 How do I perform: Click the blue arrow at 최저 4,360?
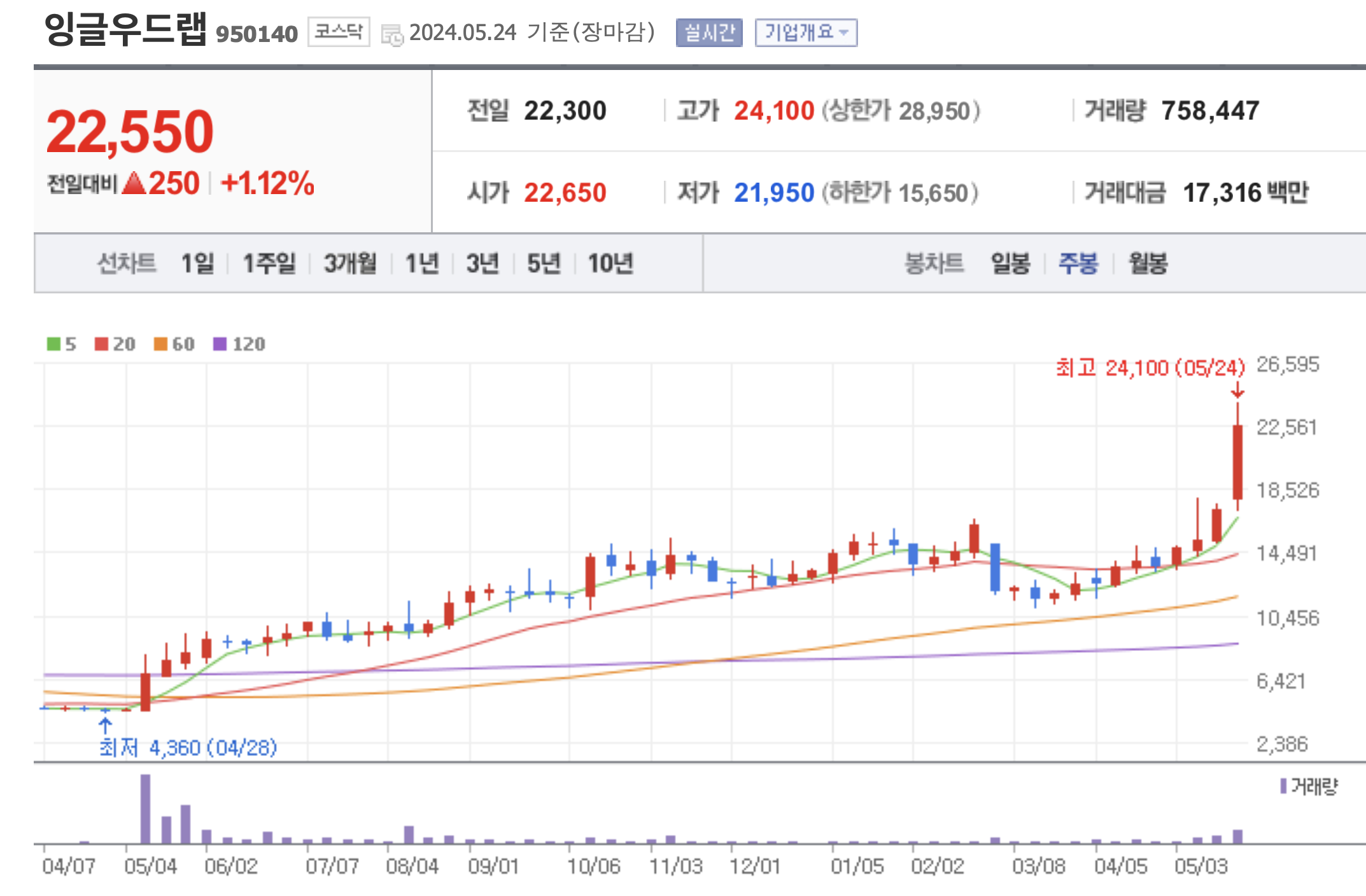tap(106, 725)
